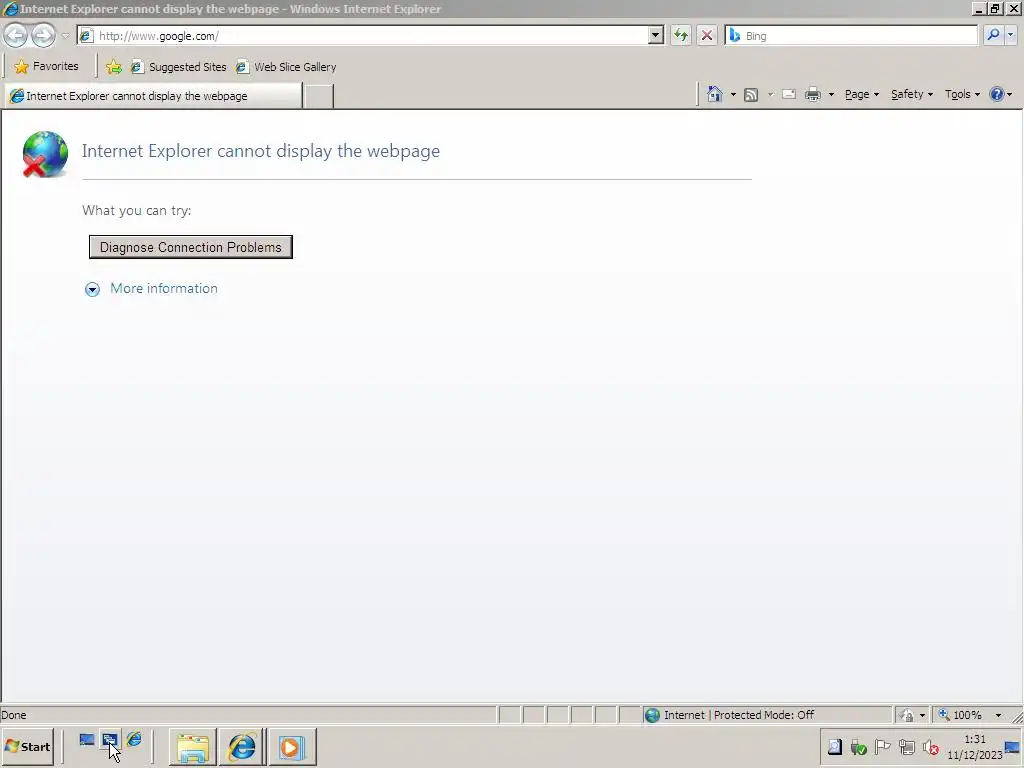Expand the zoom level dropdown arrow
The width and height of the screenshot is (1024, 768).
click(998, 715)
